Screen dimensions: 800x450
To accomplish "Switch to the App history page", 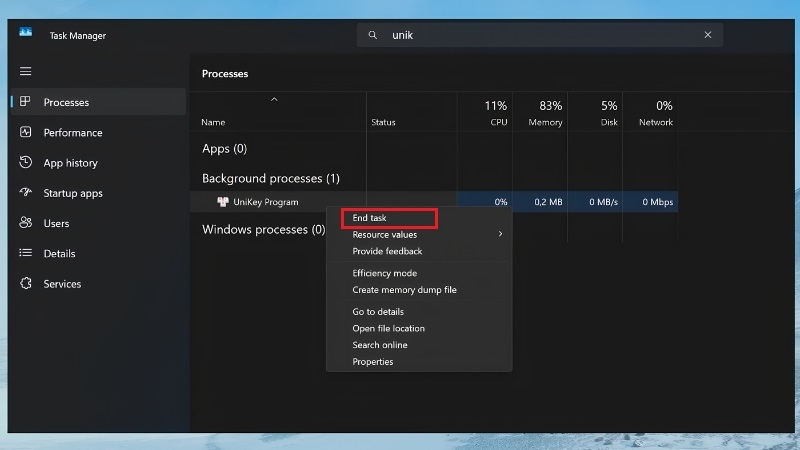I will pyautogui.click(x=98, y=163).
